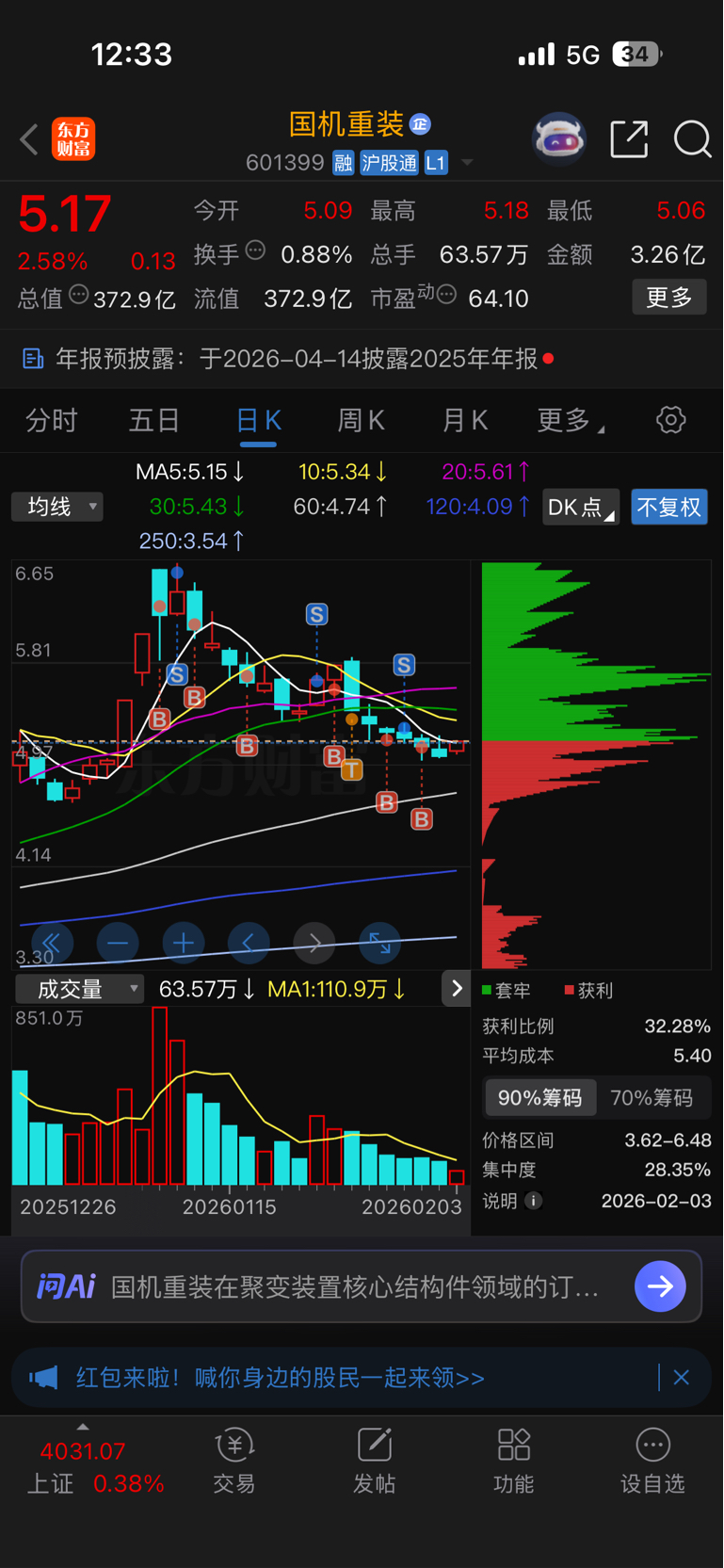Move chart left with chevron button
Screen dimensions: 724x1568
[x=249, y=943]
